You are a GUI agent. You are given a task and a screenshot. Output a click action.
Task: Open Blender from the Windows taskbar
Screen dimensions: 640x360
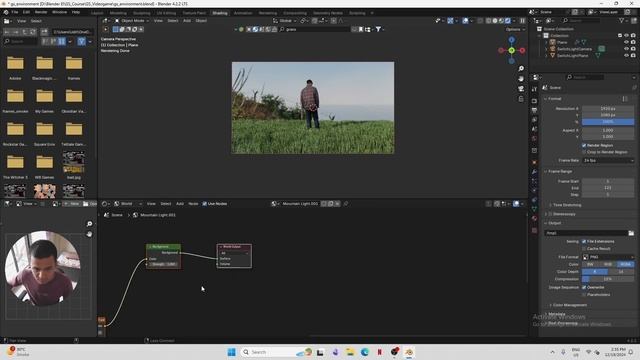(x=409, y=352)
